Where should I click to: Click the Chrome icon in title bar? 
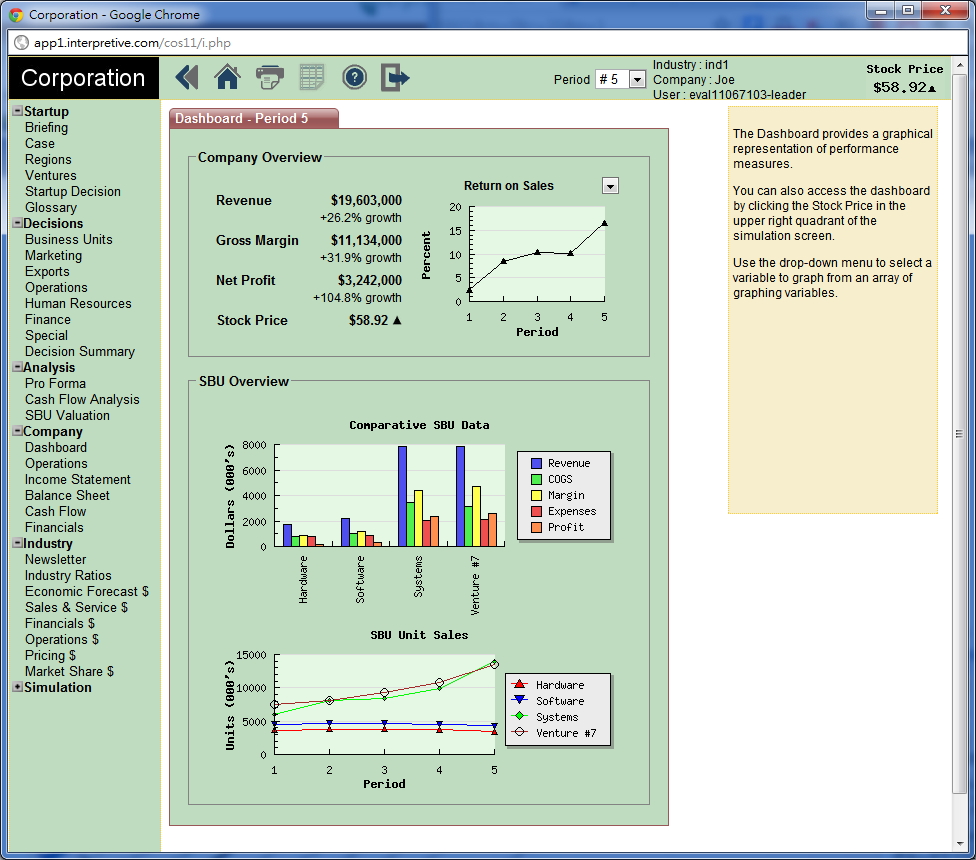16,15
